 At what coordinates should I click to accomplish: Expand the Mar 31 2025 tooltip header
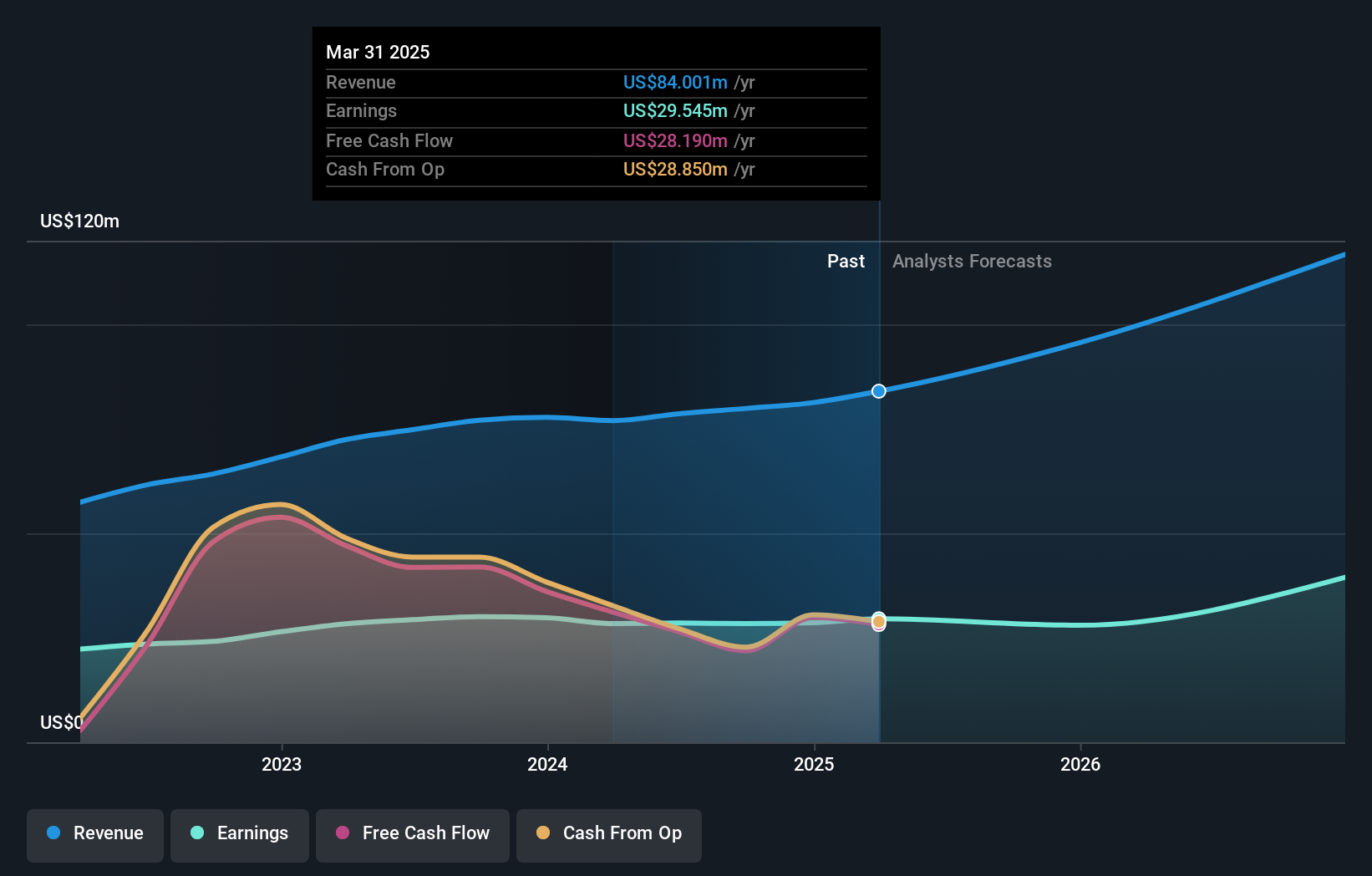378,52
